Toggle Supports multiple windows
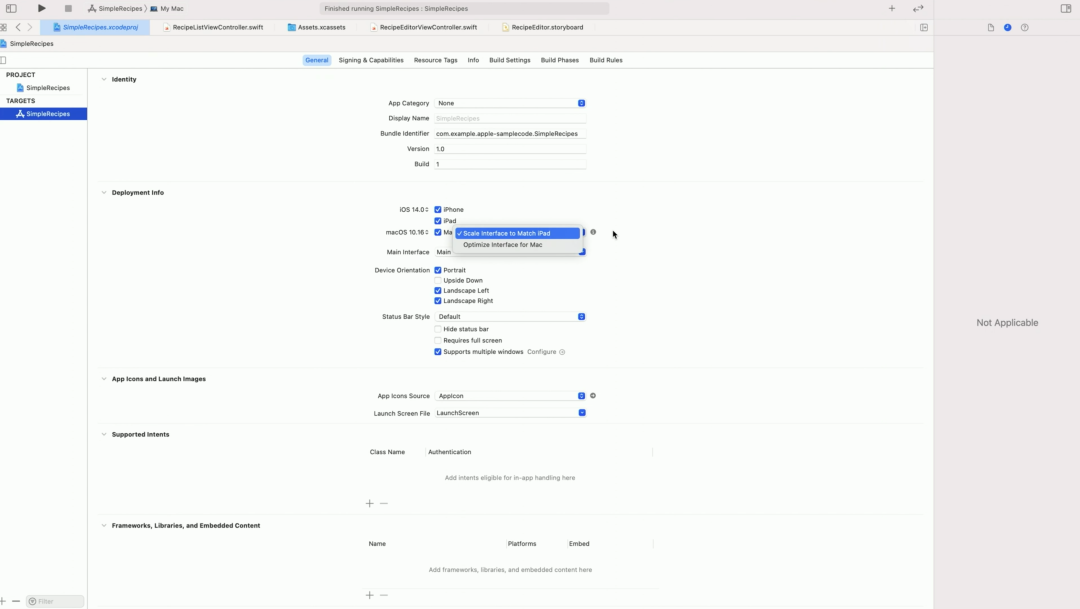The image size is (1080, 609). [x=438, y=352]
